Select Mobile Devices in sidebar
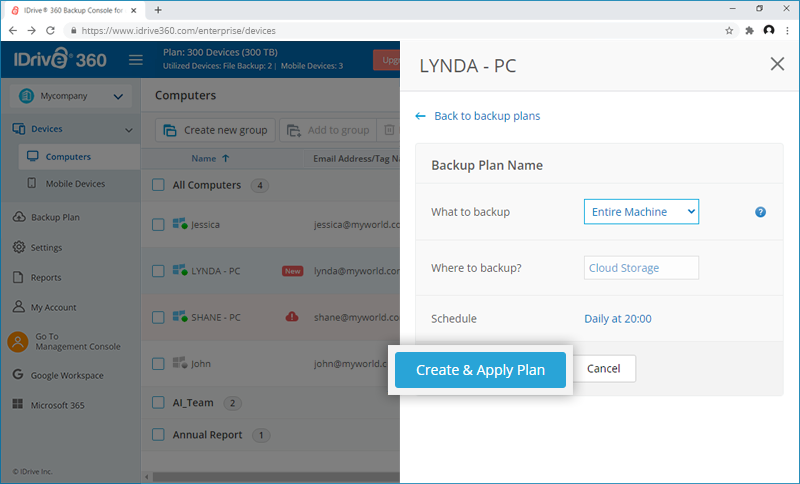The height and width of the screenshot is (484, 800). tap(74, 184)
